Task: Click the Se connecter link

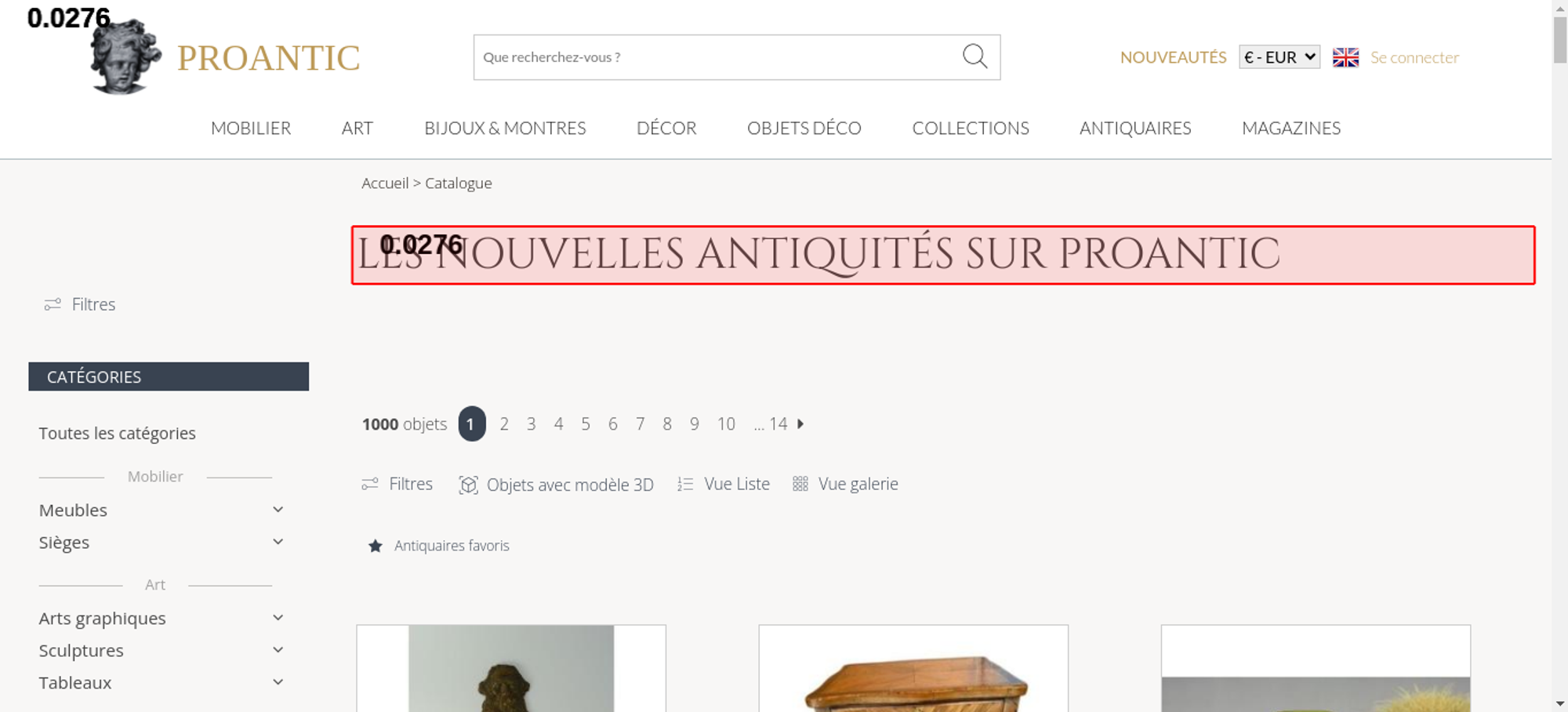Action: pyautogui.click(x=1414, y=57)
